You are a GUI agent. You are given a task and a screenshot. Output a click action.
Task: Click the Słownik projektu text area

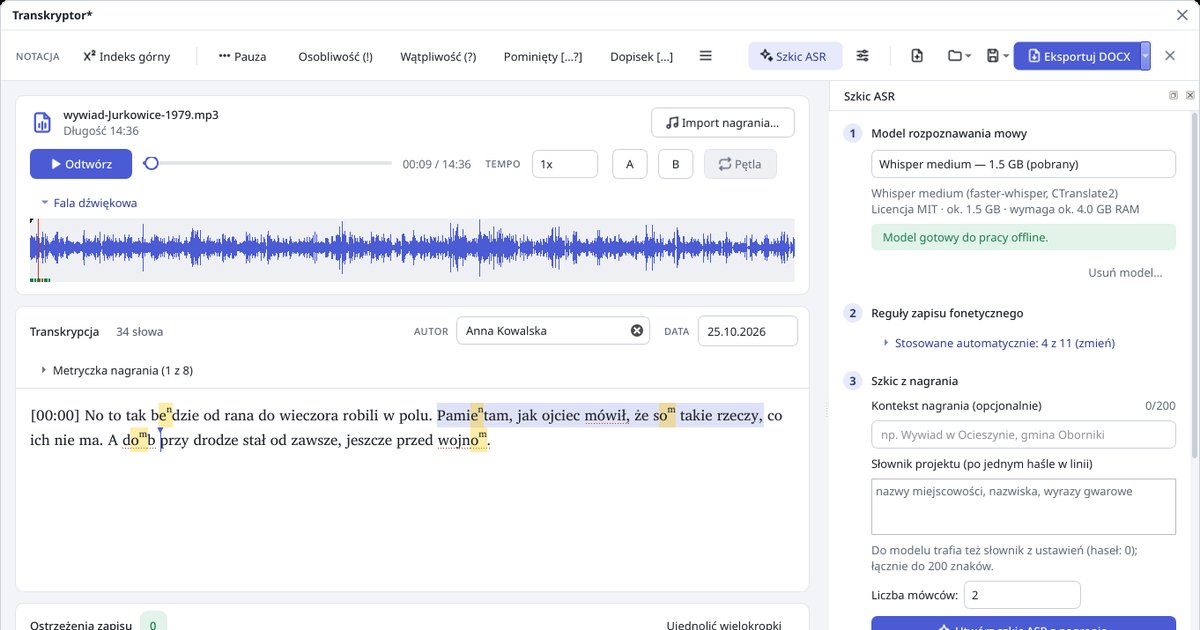point(1024,507)
